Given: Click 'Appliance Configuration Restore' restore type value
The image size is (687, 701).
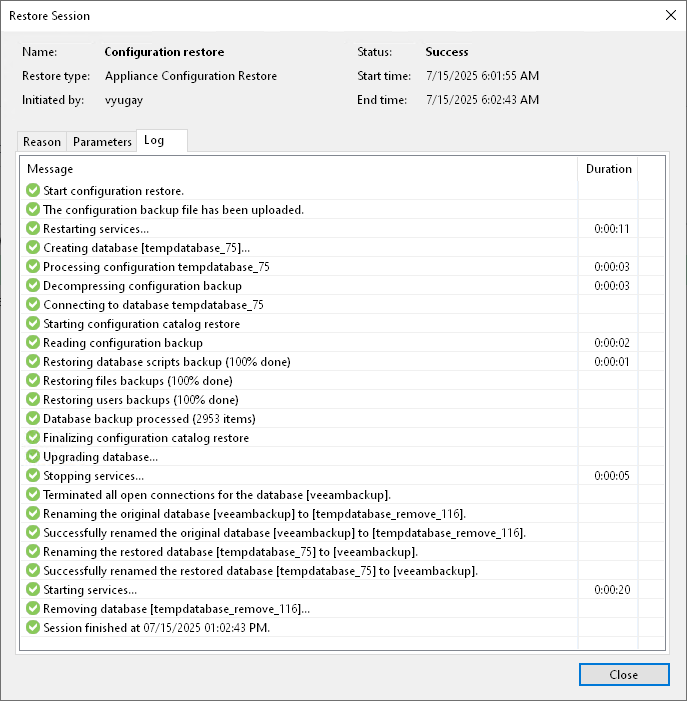Looking at the screenshot, I should (191, 76).
